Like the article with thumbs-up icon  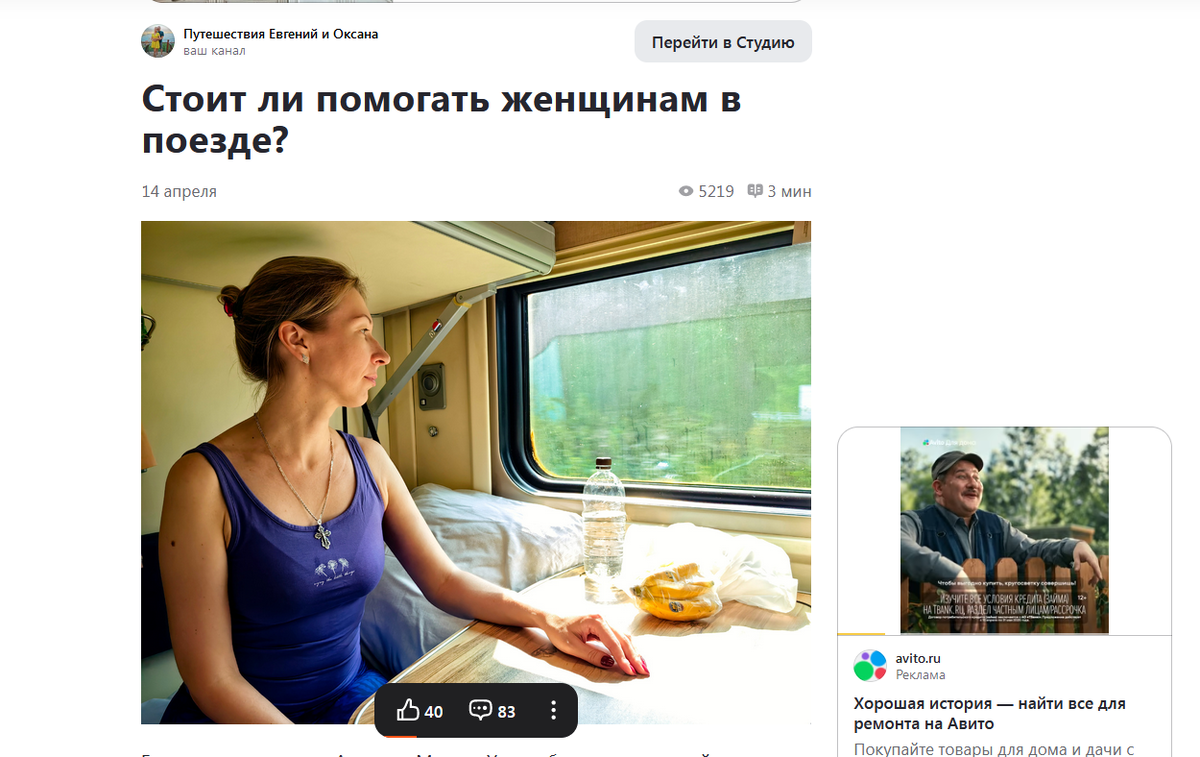pos(408,711)
